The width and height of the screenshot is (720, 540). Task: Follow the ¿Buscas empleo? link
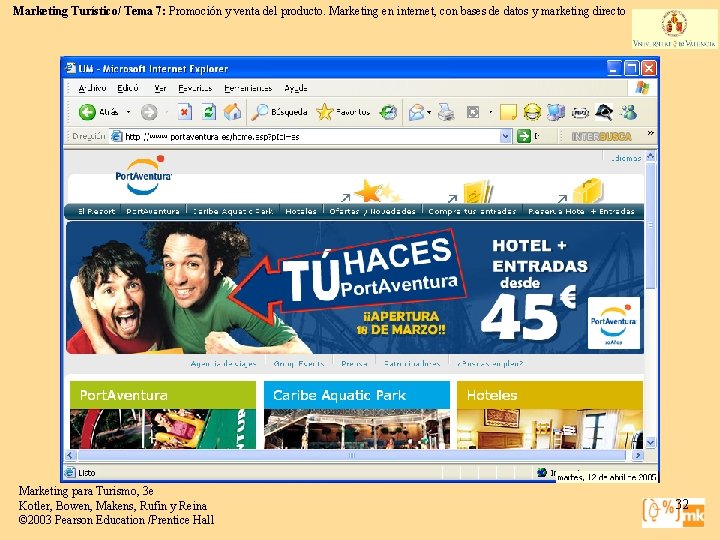[489, 364]
